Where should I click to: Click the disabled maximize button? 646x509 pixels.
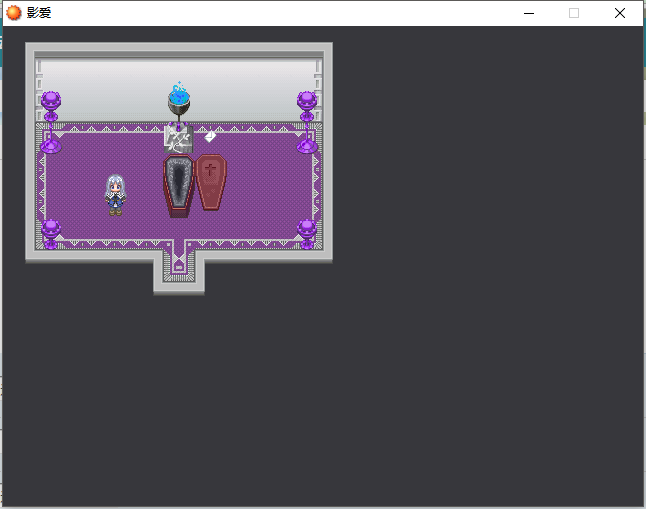point(574,13)
